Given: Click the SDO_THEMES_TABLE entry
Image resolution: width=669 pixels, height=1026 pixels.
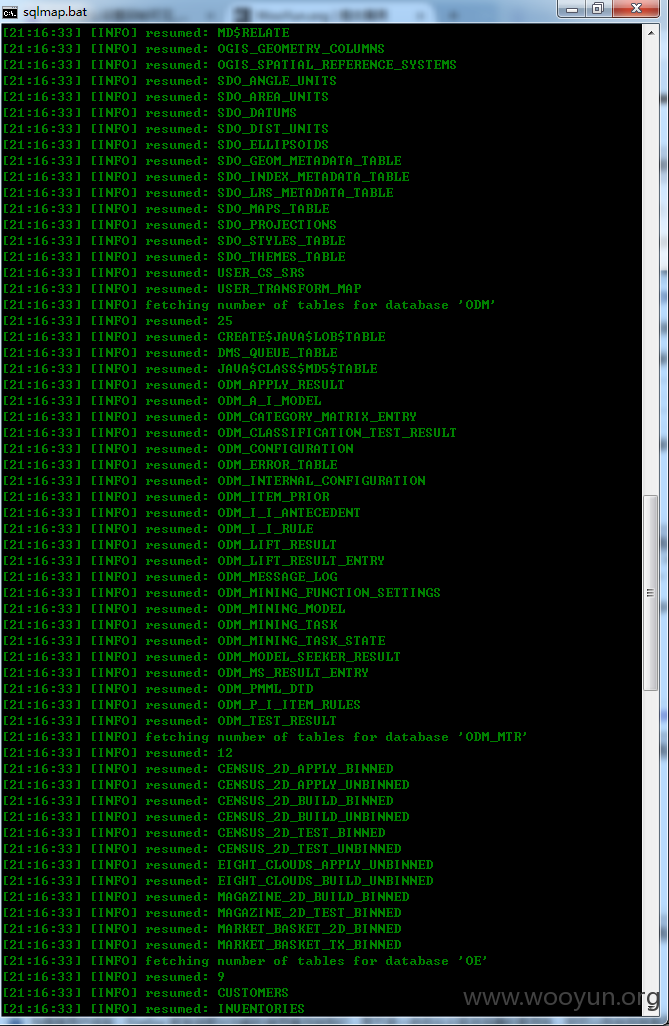Looking at the screenshot, I should 281,257.
